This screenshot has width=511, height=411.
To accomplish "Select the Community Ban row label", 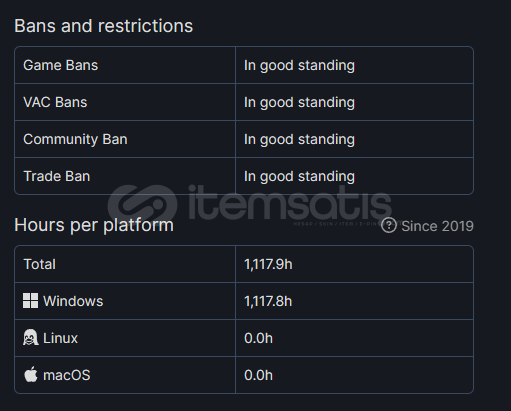I will 75,139.
